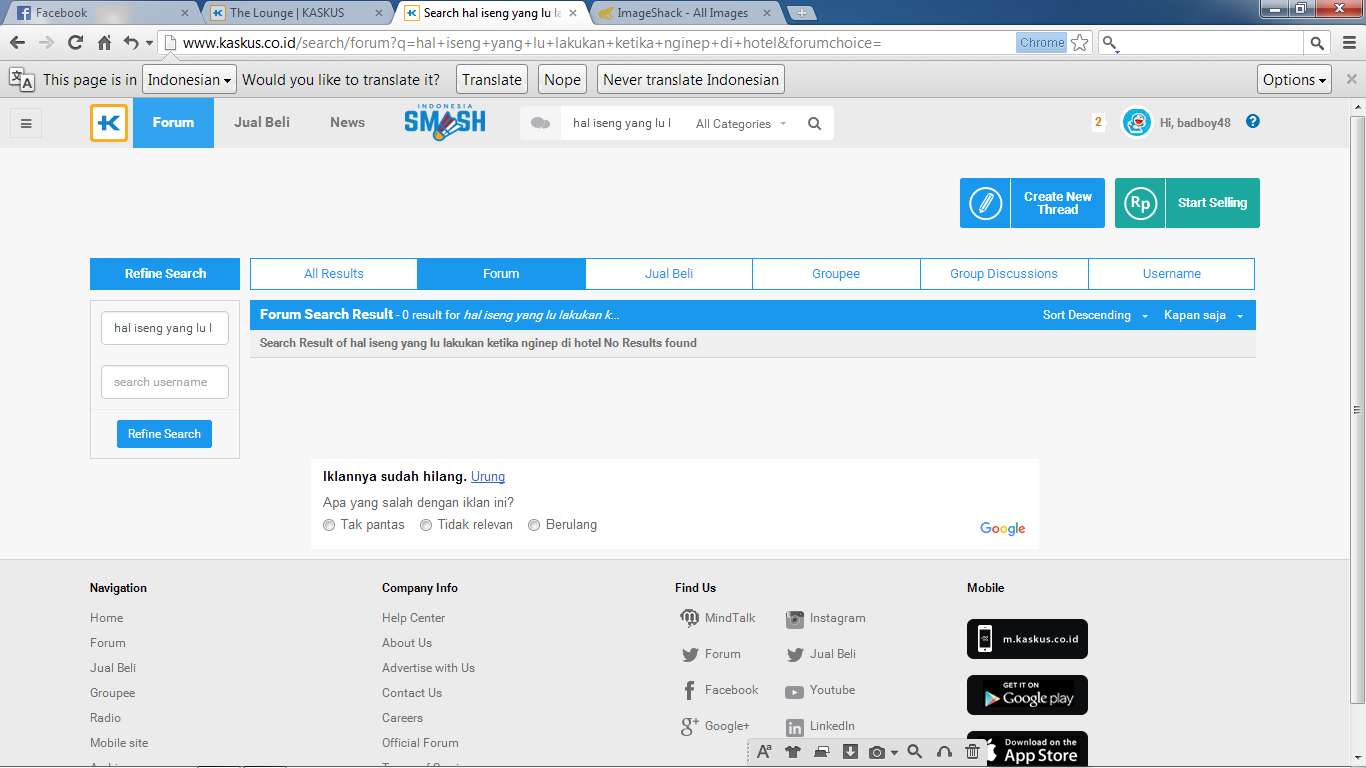Click the Urung undo link
The image size is (1366, 768).
click(x=488, y=477)
